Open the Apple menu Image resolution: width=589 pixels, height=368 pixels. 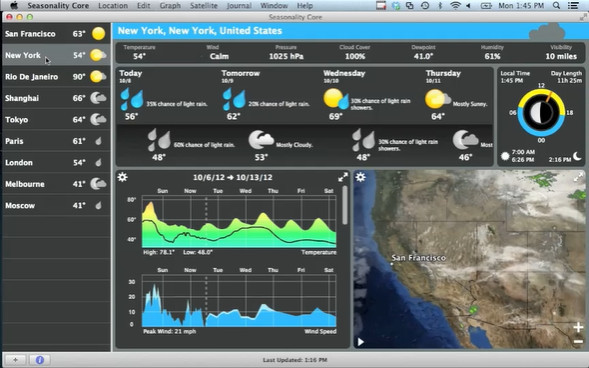[x=14, y=5]
